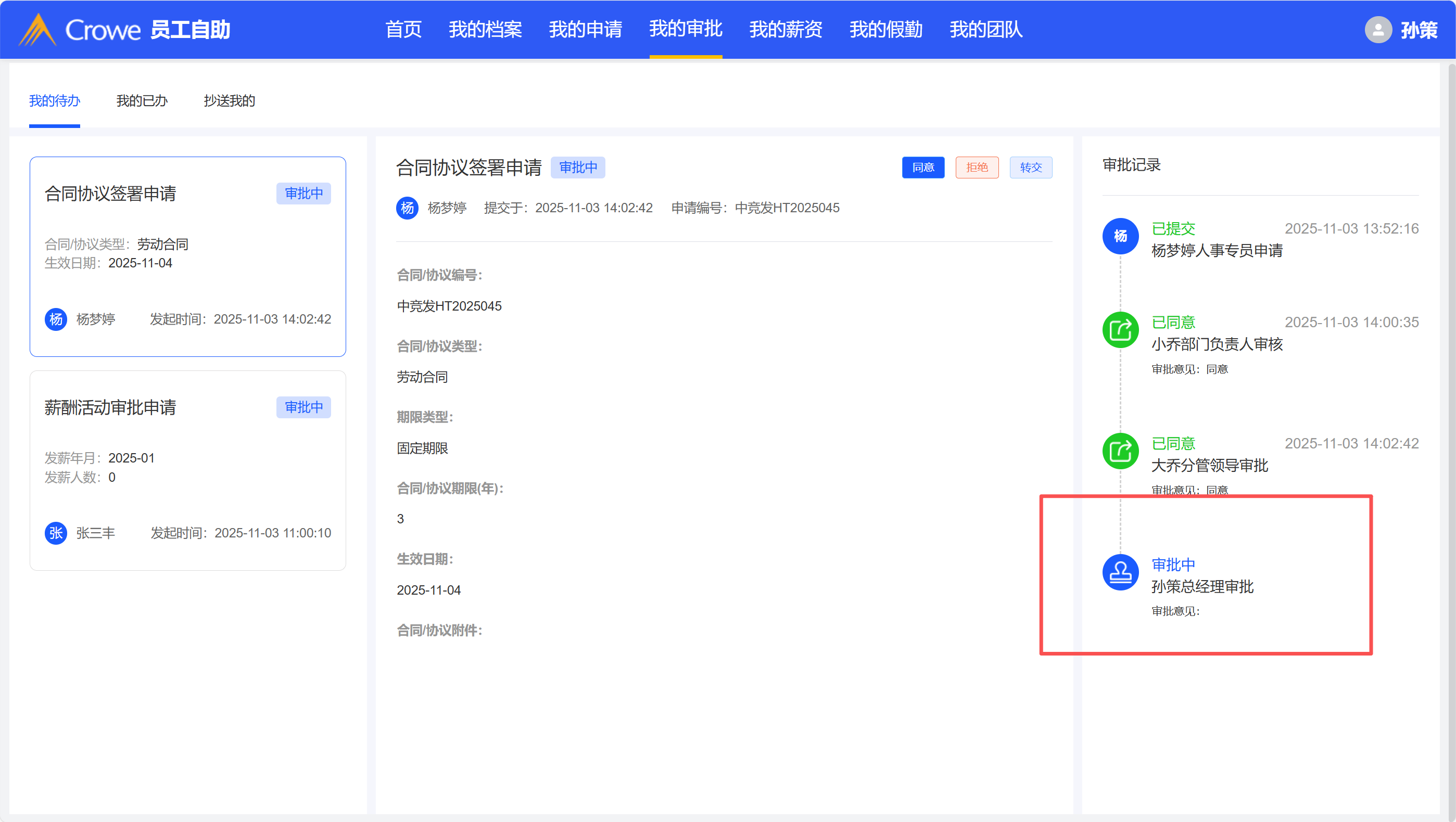Click the Crowe logo icon

[37, 29]
